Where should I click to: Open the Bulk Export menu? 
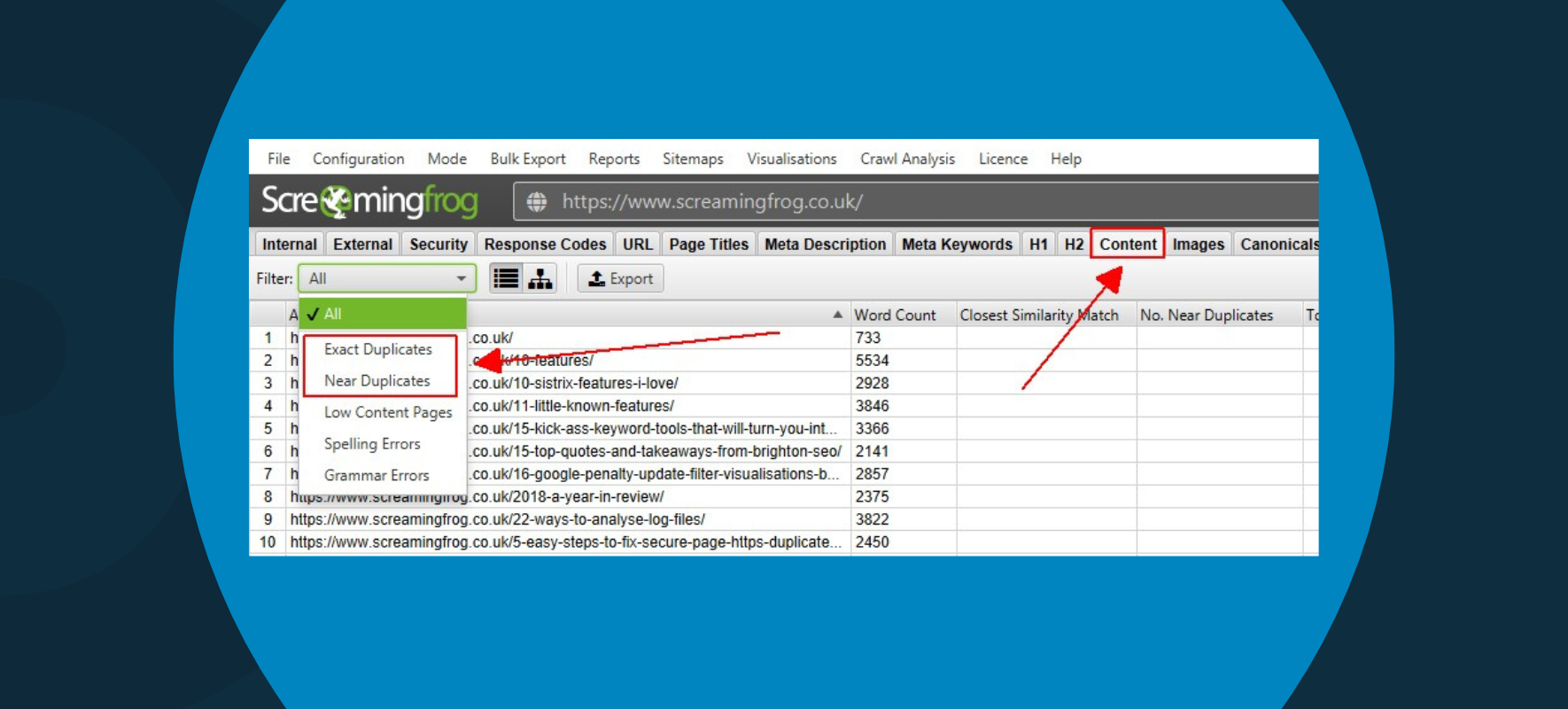tap(528, 159)
